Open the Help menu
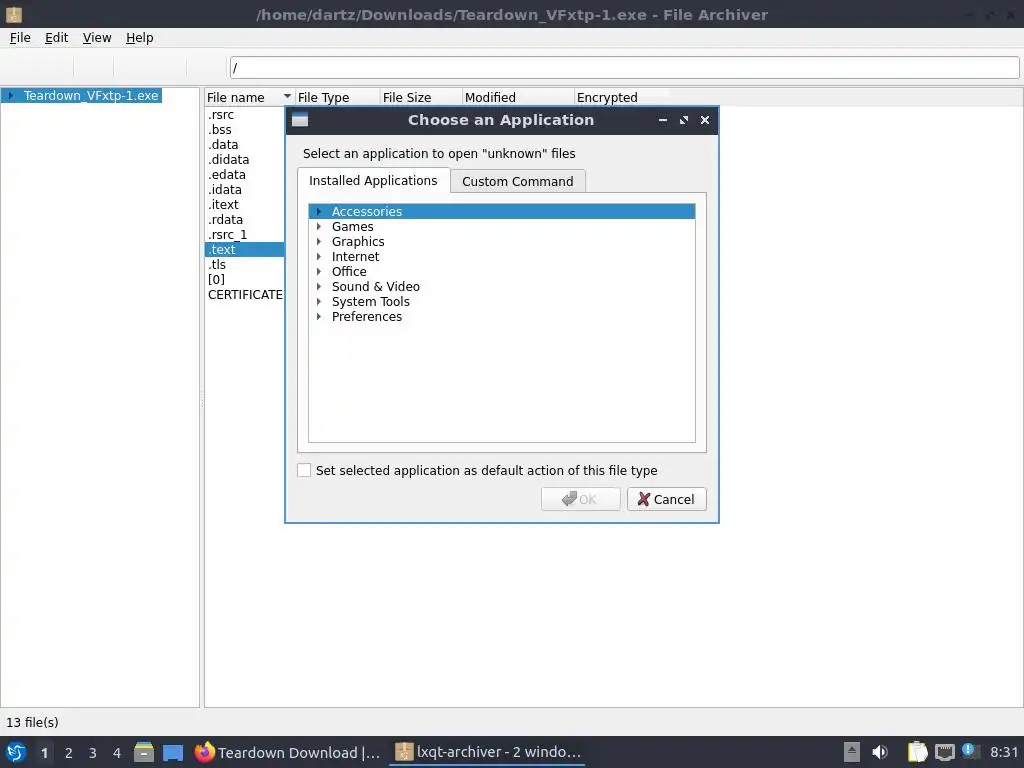This screenshot has height=768, width=1024. pos(140,38)
